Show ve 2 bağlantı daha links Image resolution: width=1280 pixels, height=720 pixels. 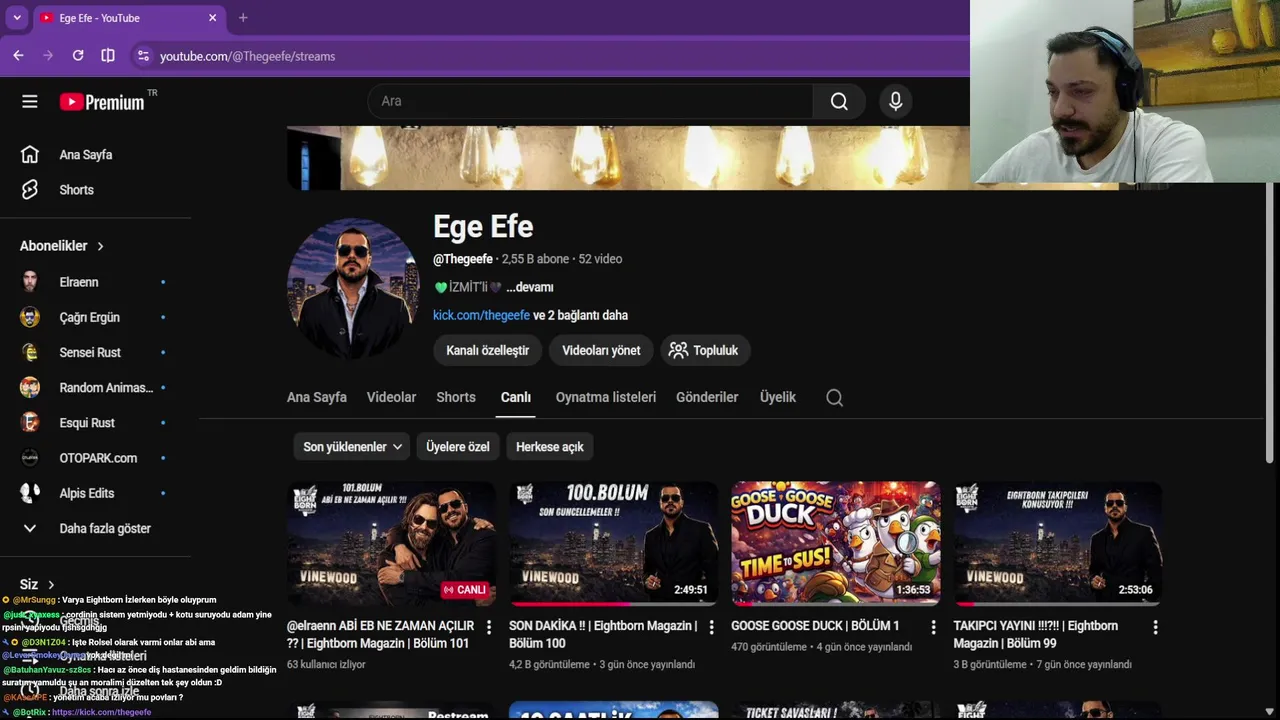[x=580, y=315]
